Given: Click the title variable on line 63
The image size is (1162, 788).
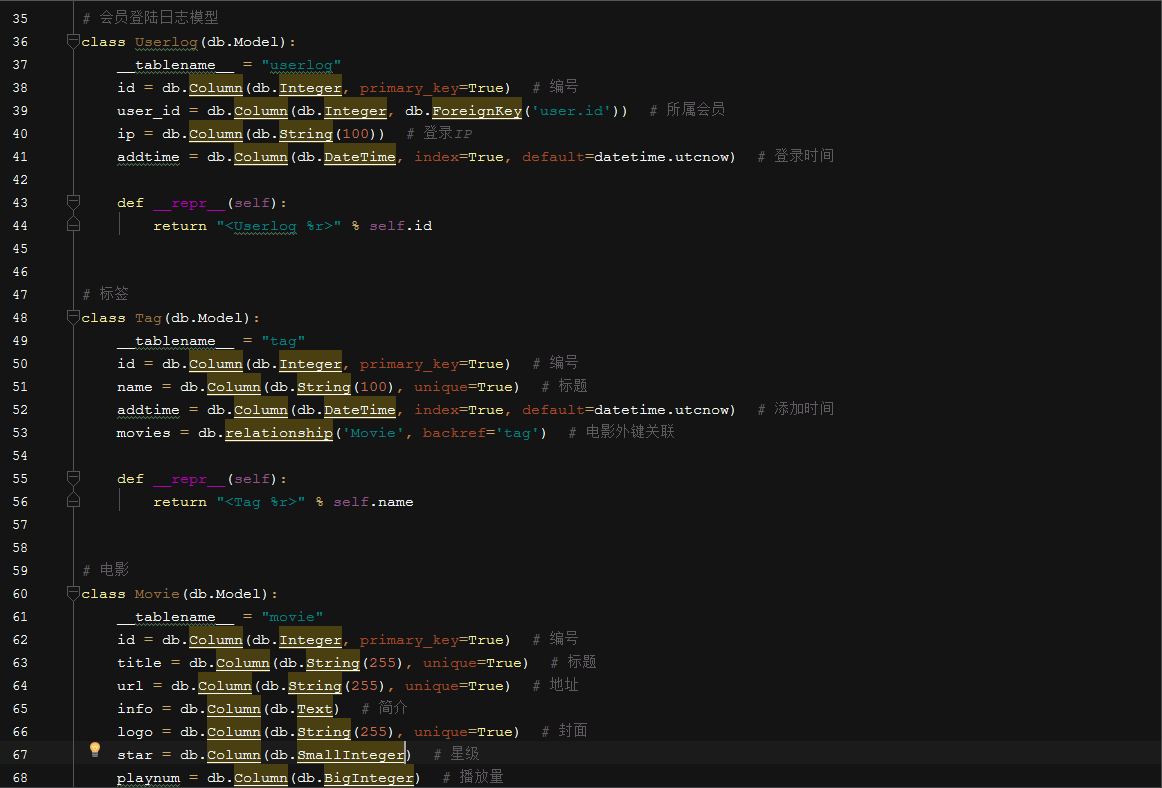Looking at the screenshot, I should [139, 663].
